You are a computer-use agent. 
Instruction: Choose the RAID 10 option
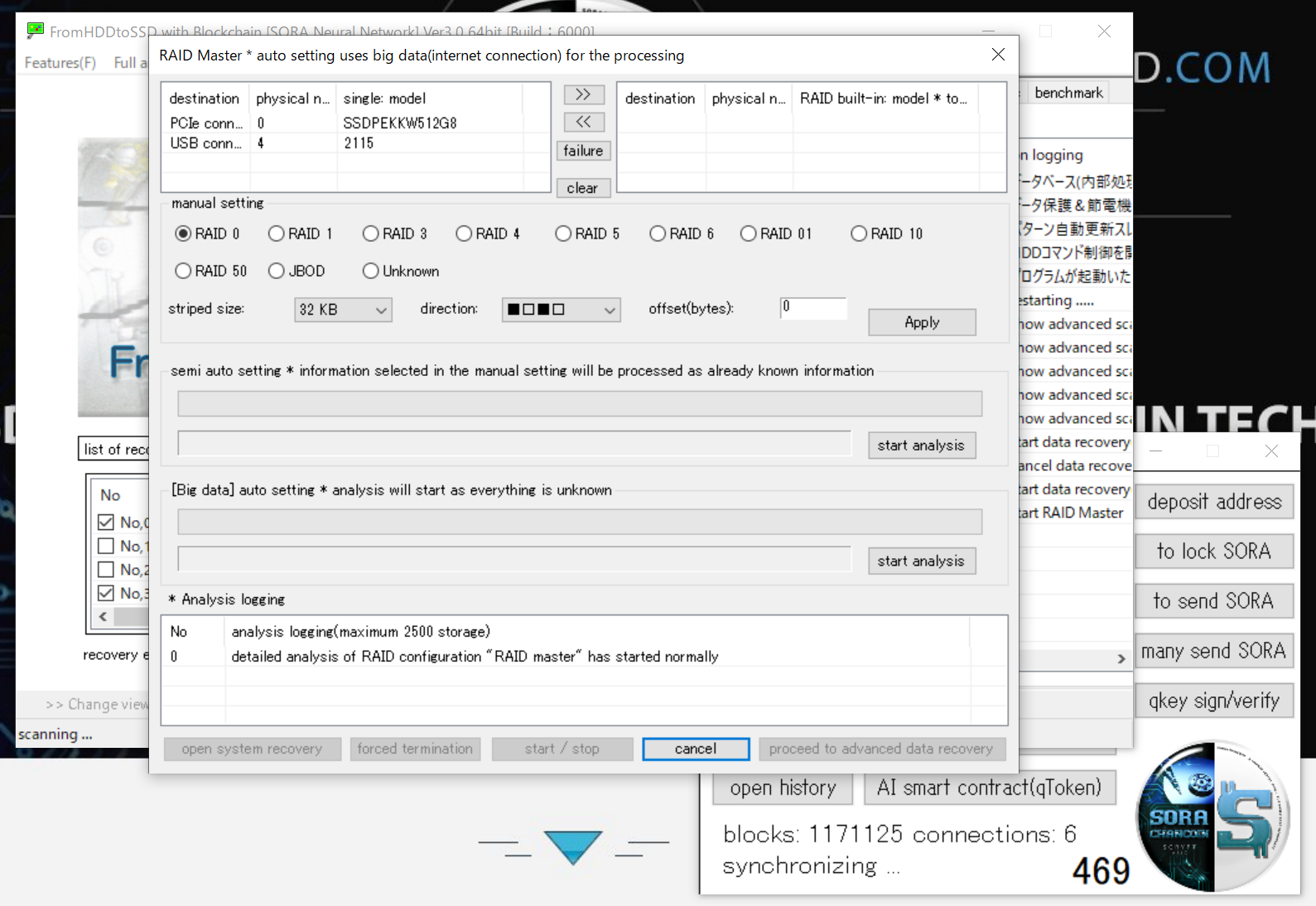click(x=859, y=234)
